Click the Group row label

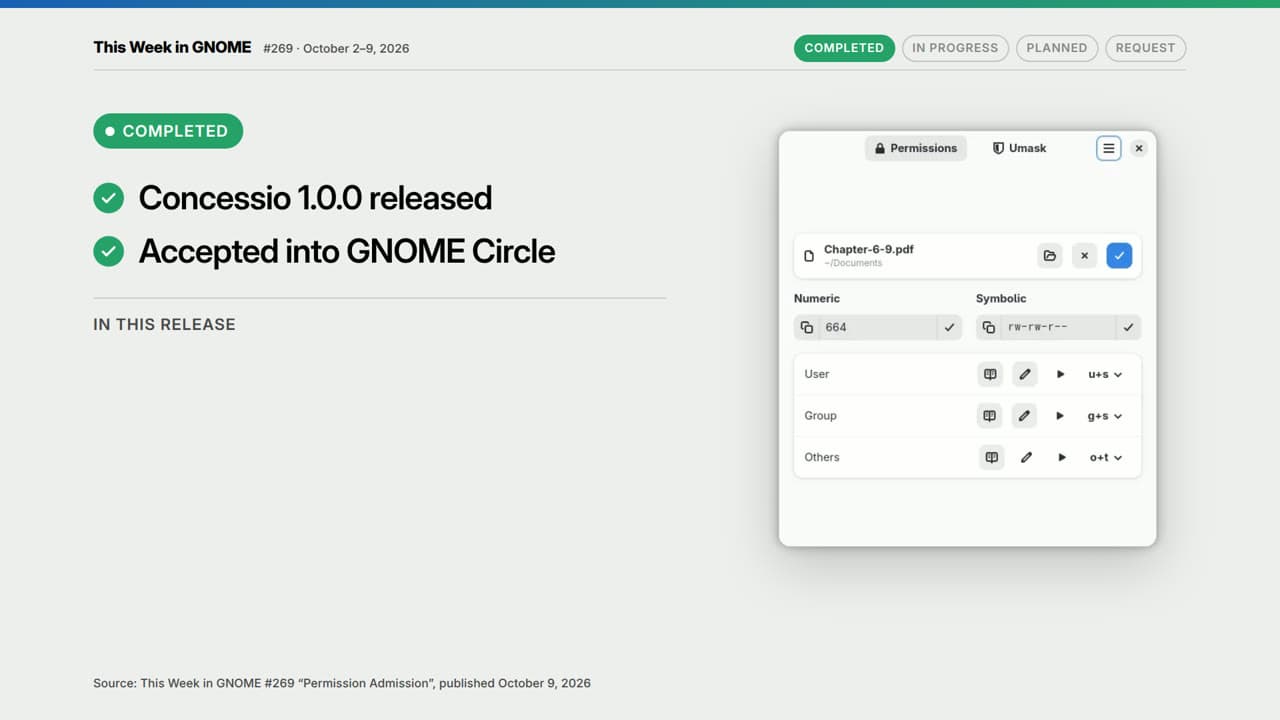pyautogui.click(x=820, y=416)
